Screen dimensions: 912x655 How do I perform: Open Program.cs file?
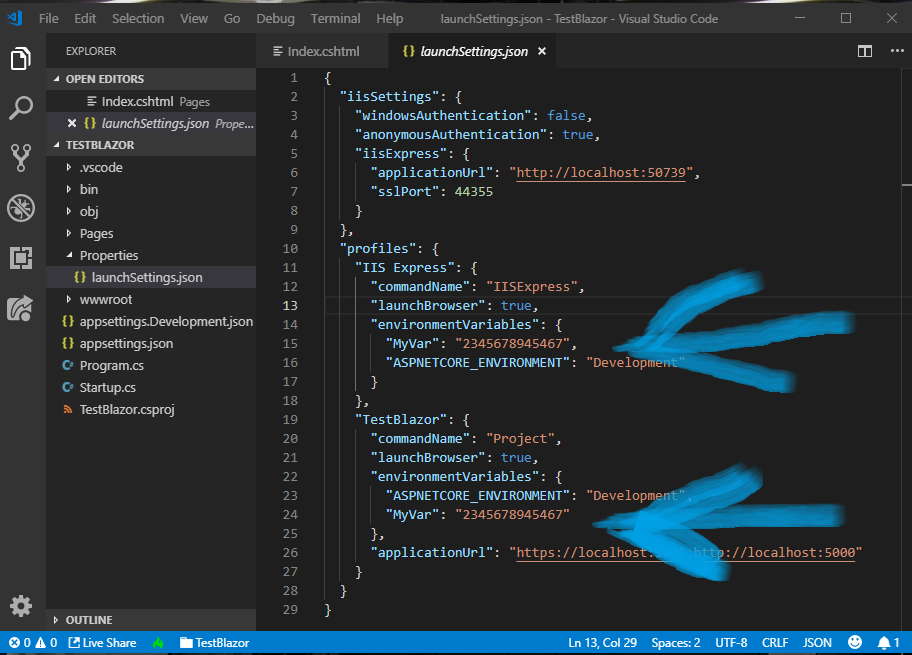[151, 366]
